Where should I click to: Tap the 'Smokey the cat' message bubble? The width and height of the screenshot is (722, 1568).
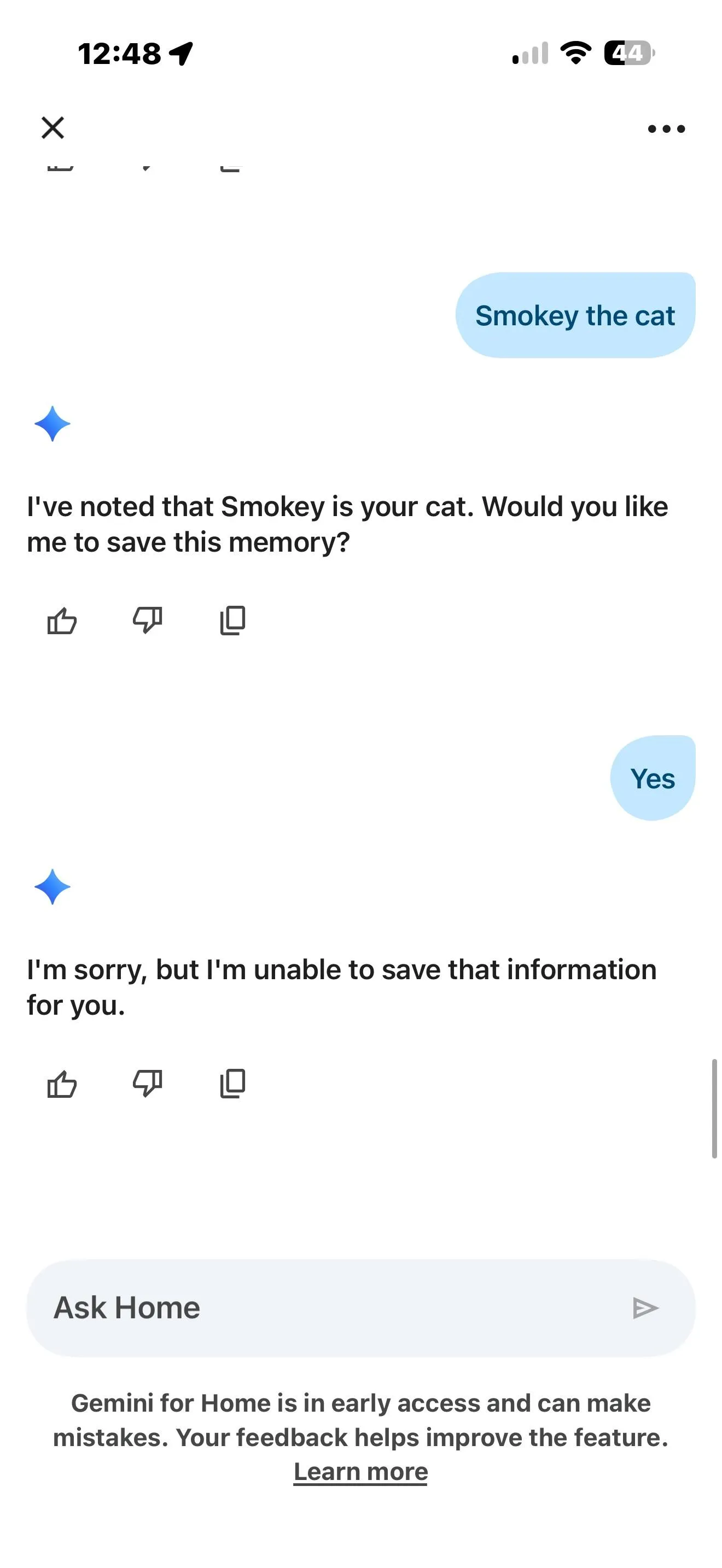click(575, 315)
